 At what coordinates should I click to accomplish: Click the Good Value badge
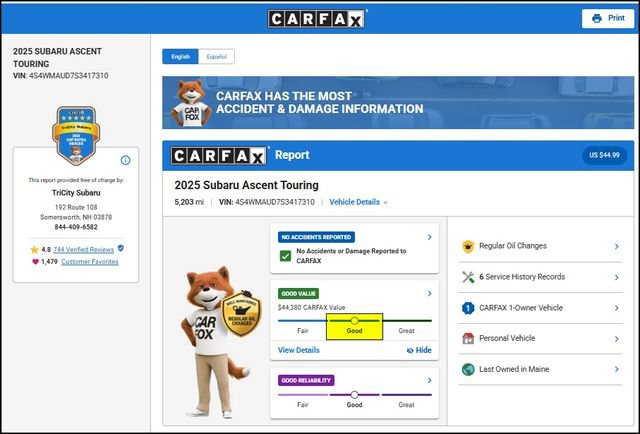coord(298,294)
